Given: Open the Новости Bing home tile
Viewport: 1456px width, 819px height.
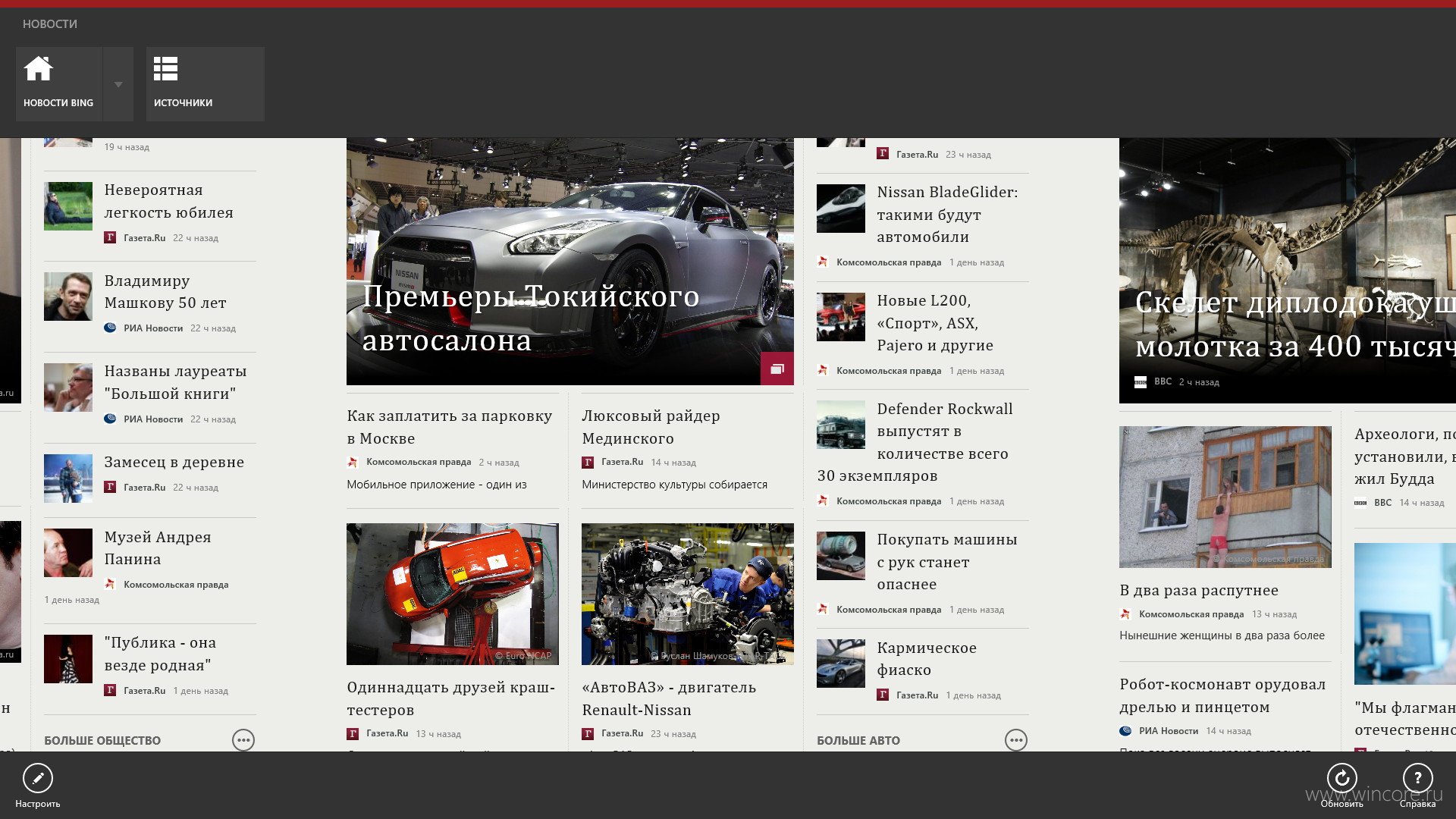Looking at the screenshot, I should [x=58, y=83].
